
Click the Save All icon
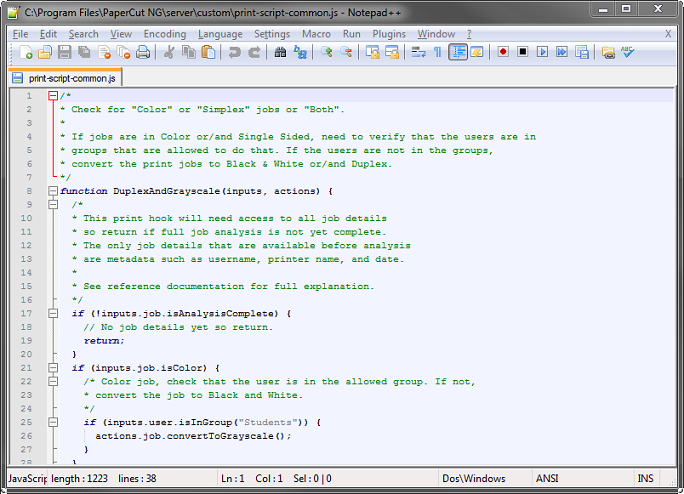tap(84, 52)
